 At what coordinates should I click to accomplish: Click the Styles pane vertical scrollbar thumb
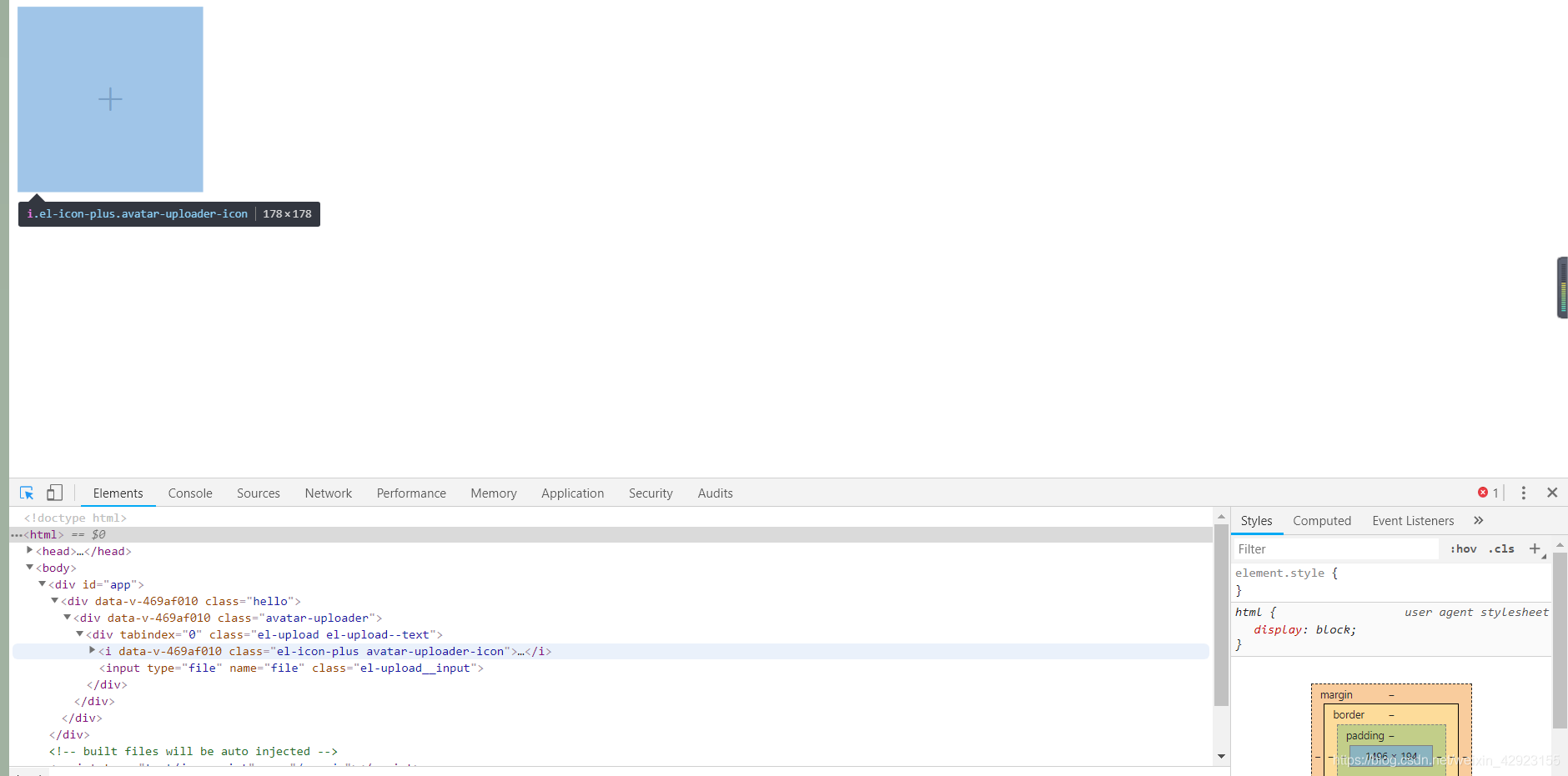click(x=1560, y=640)
